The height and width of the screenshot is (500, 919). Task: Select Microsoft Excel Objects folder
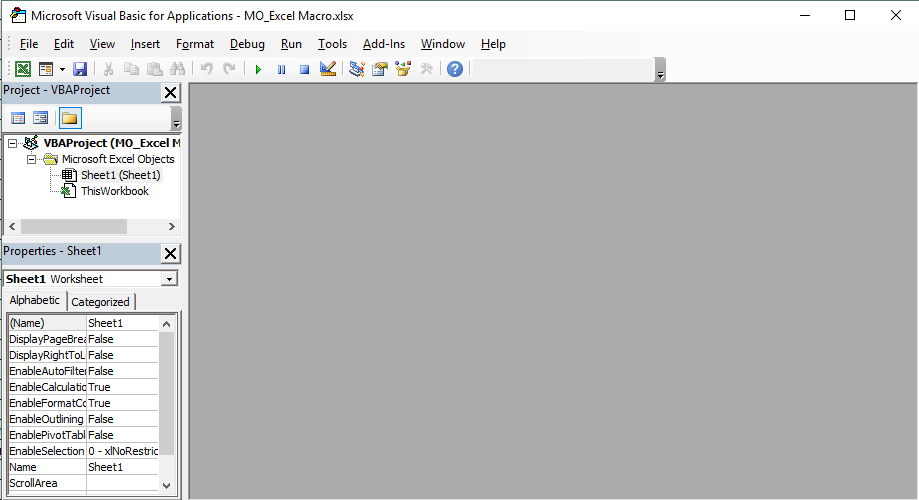(118, 159)
